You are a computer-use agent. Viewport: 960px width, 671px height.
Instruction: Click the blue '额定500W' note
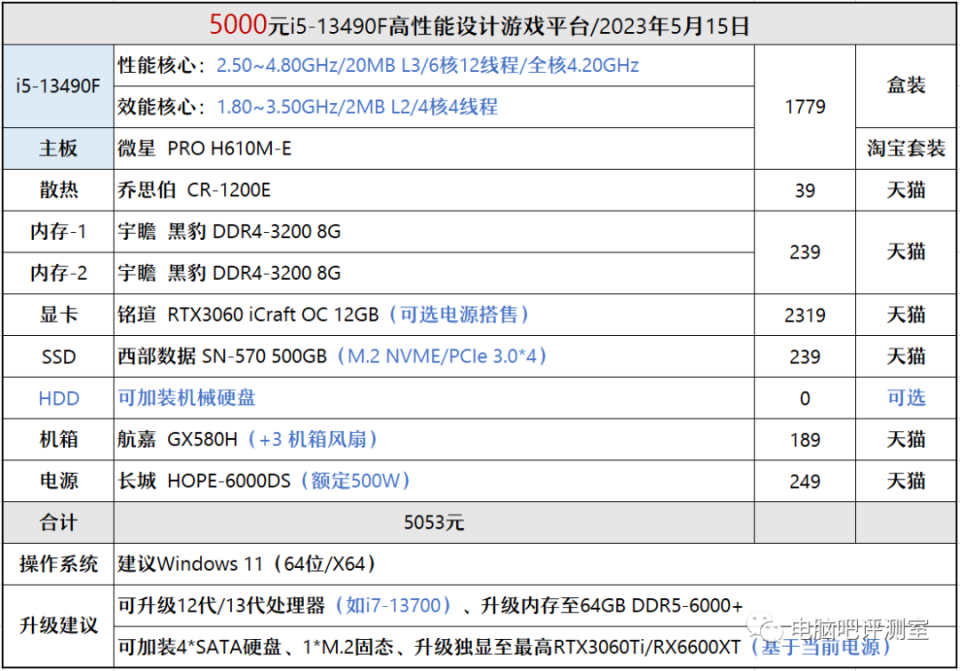pyautogui.click(x=355, y=481)
